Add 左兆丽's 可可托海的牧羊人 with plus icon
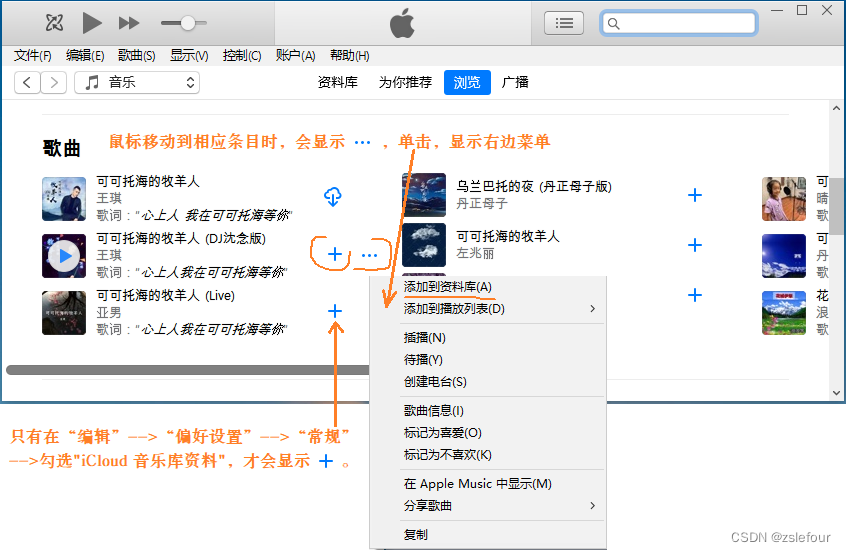The height and width of the screenshot is (552, 846). pos(695,245)
